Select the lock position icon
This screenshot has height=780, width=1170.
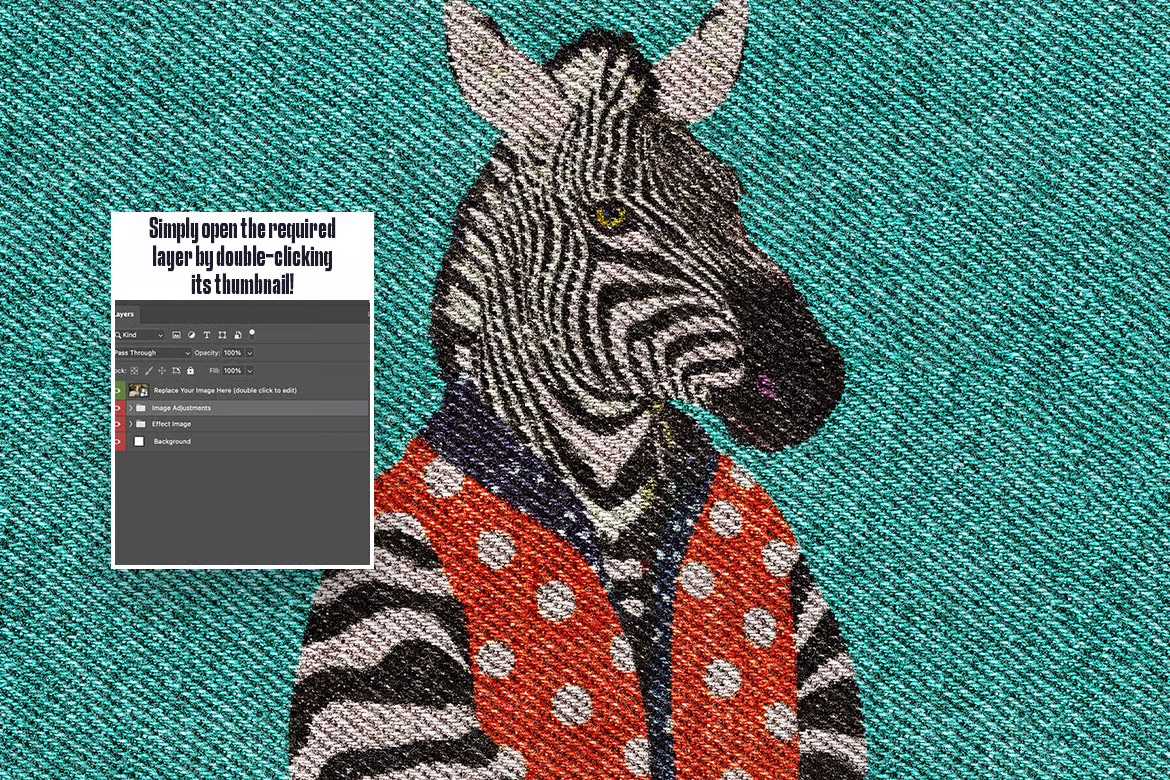(x=162, y=371)
